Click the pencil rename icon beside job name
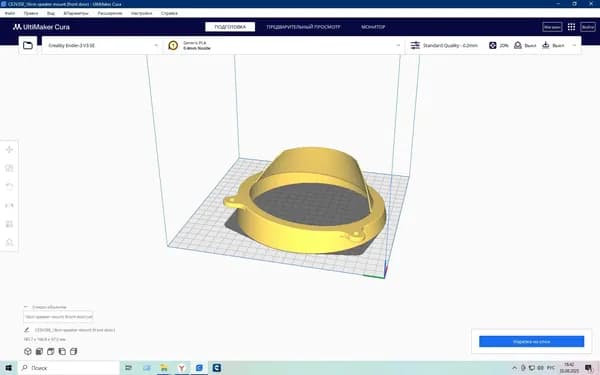This screenshot has height=375, width=600. [x=26, y=330]
